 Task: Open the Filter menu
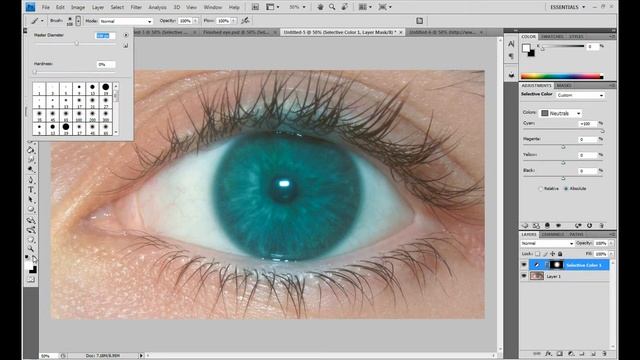pyautogui.click(x=136, y=7)
